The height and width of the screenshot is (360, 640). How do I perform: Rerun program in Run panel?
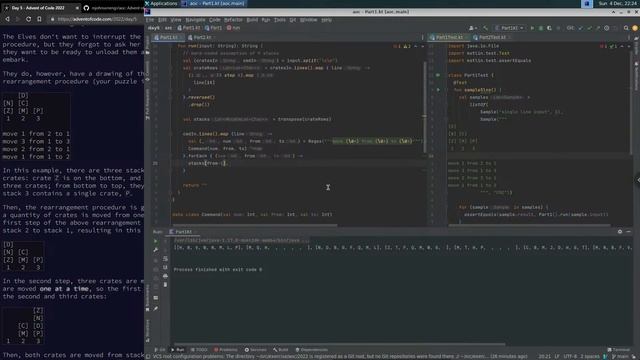point(156,241)
